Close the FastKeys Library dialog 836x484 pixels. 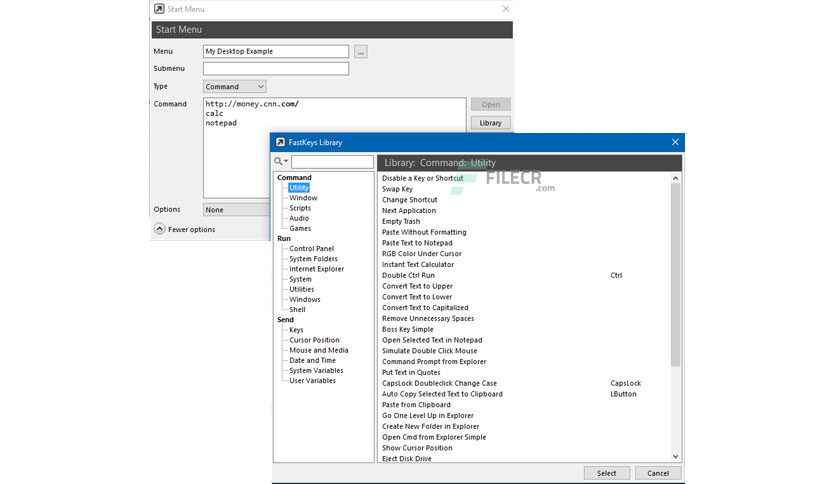(x=675, y=142)
